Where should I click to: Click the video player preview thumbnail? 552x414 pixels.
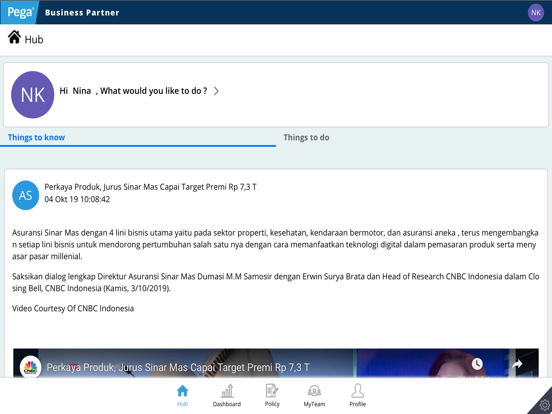tap(276, 363)
